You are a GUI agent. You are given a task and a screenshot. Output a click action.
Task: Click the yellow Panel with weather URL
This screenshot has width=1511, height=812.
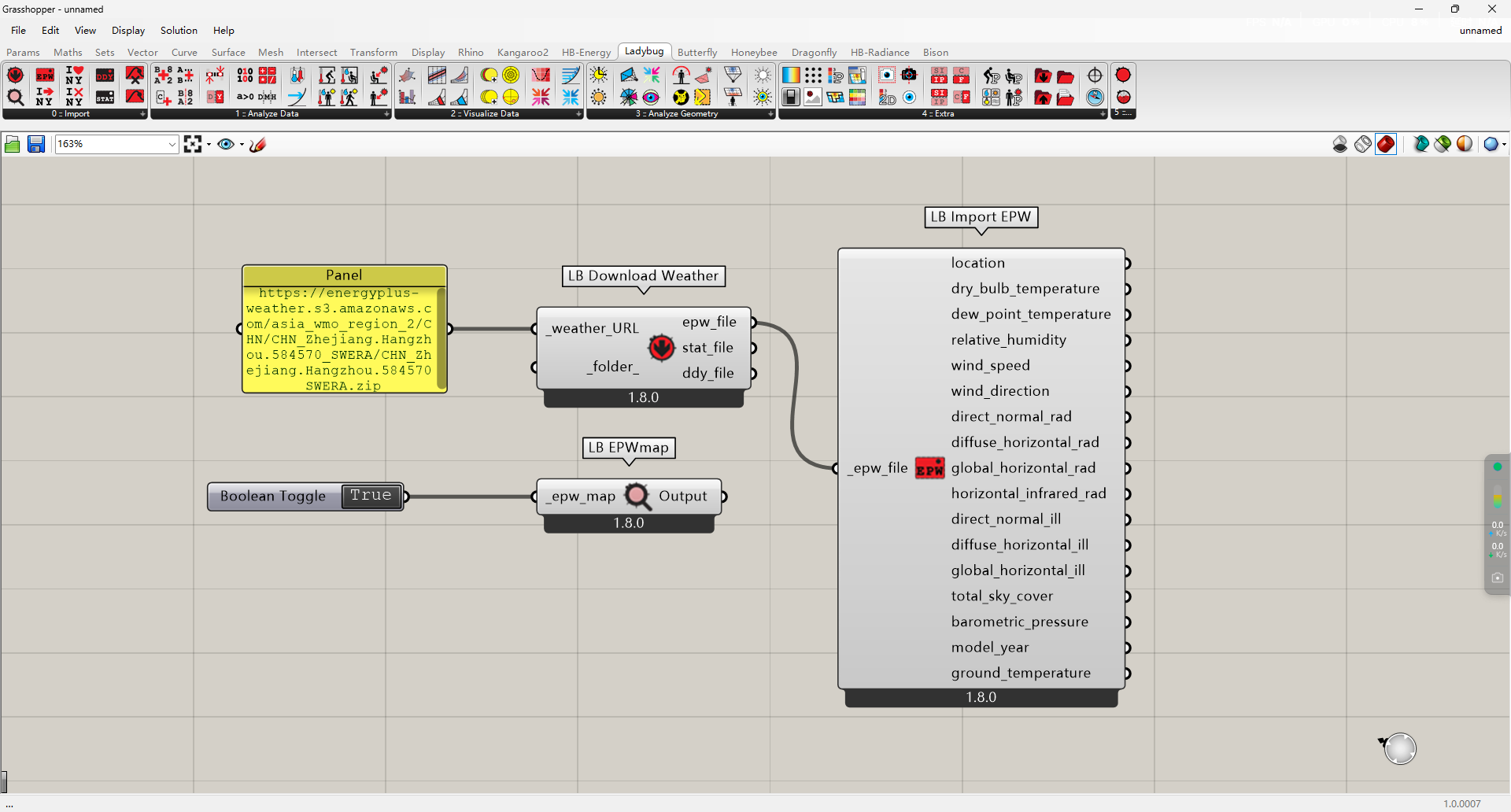pos(344,338)
